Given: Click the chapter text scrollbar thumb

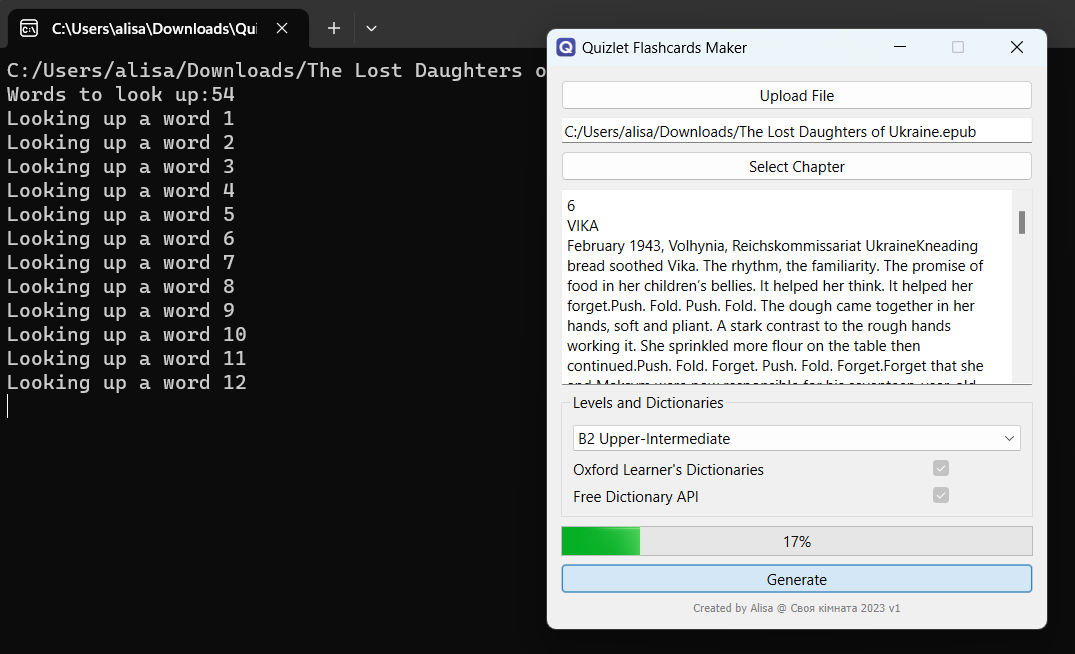Looking at the screenshot, I should click(1022, 222).
